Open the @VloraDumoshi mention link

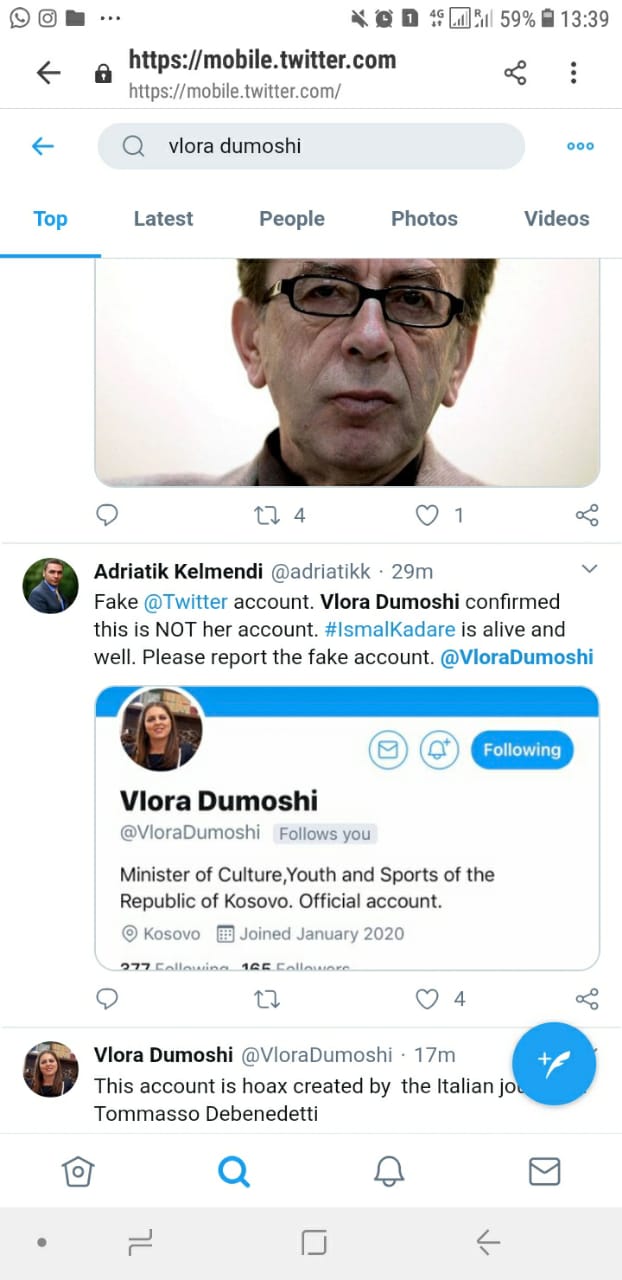pyautogui.click(x=516, y=657)
